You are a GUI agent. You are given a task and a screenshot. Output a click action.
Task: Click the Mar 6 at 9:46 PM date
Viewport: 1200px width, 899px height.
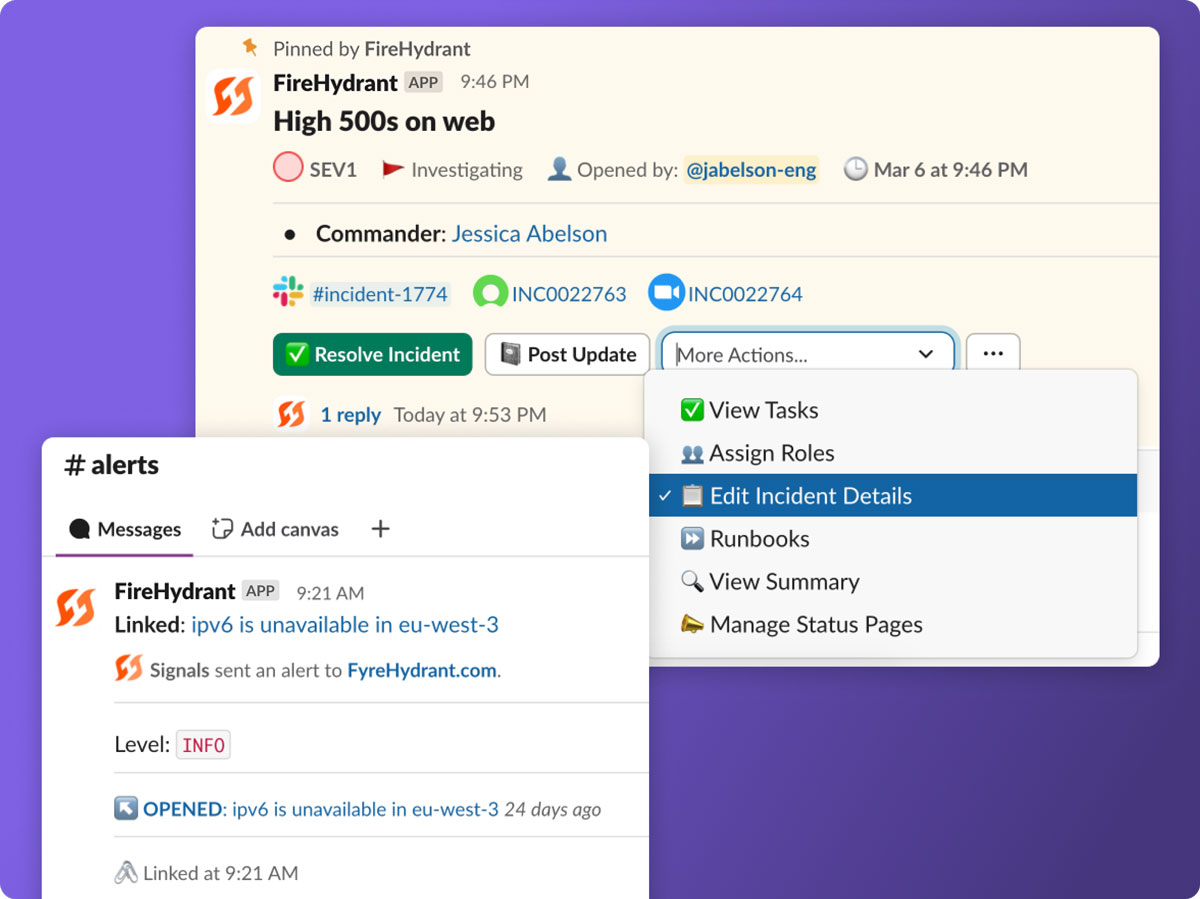pos(951,170)
